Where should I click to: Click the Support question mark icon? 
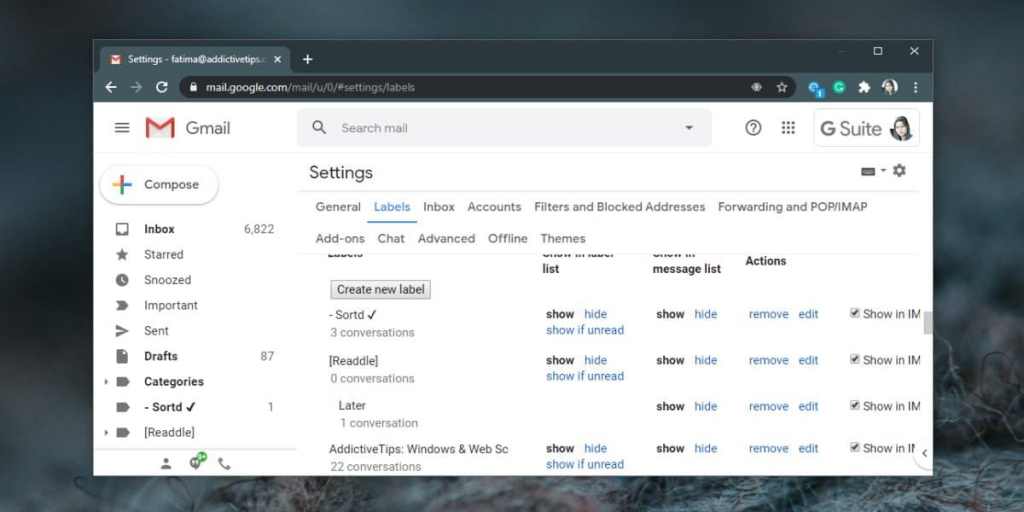[x=753, y=128]
